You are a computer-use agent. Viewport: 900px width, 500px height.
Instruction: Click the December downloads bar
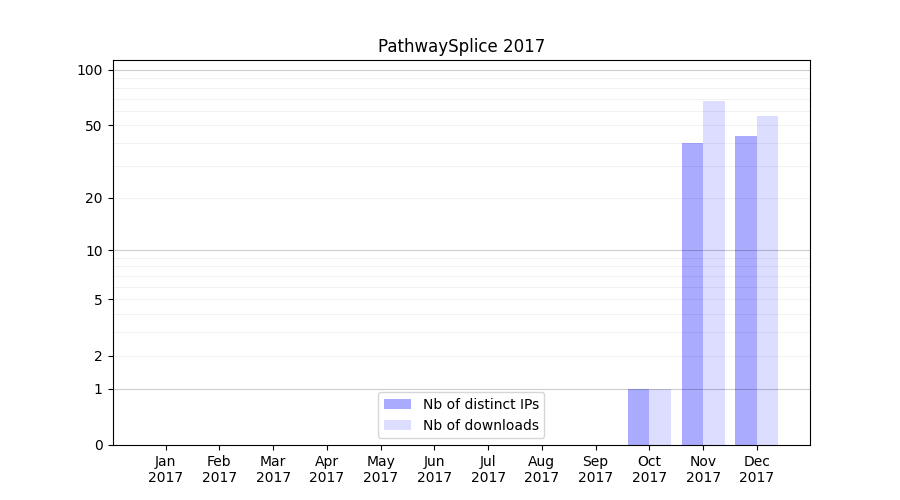767,280
